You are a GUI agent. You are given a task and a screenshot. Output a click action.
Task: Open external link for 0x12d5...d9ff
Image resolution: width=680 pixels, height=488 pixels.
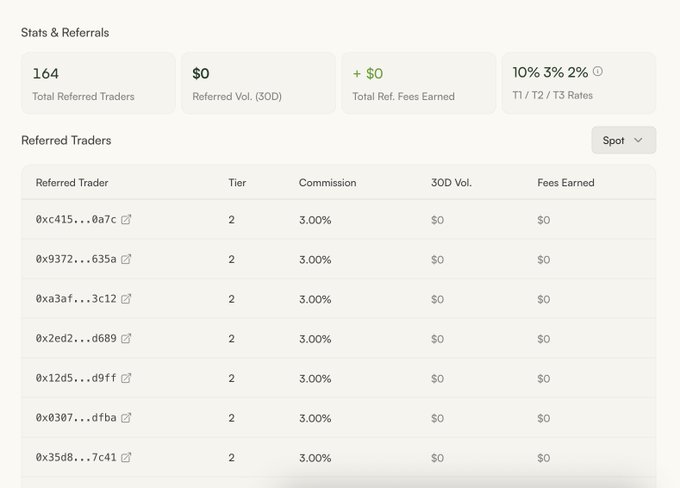coord(126,378)
